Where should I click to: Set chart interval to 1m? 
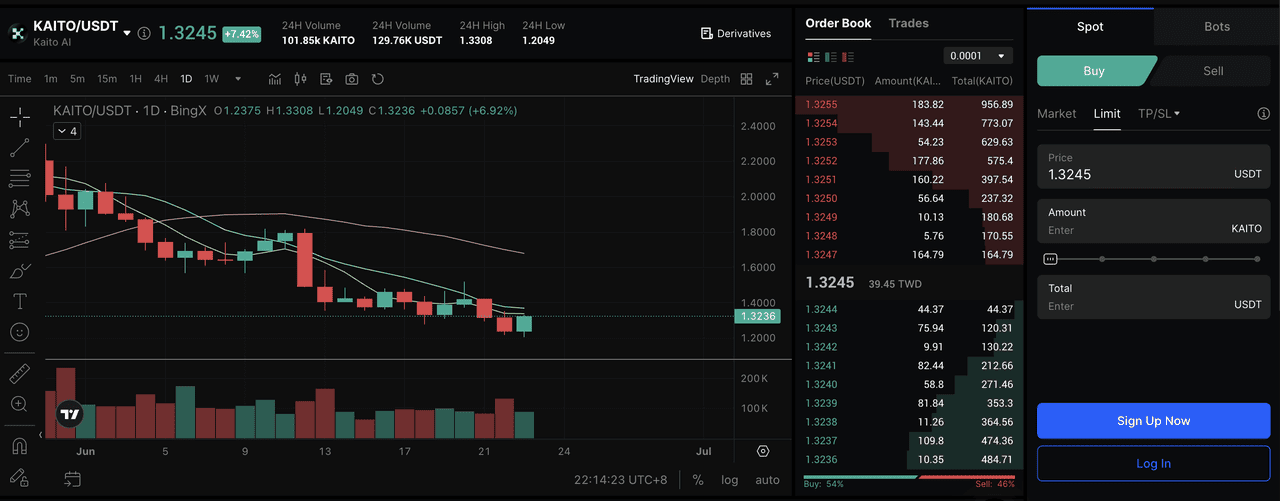51,79
